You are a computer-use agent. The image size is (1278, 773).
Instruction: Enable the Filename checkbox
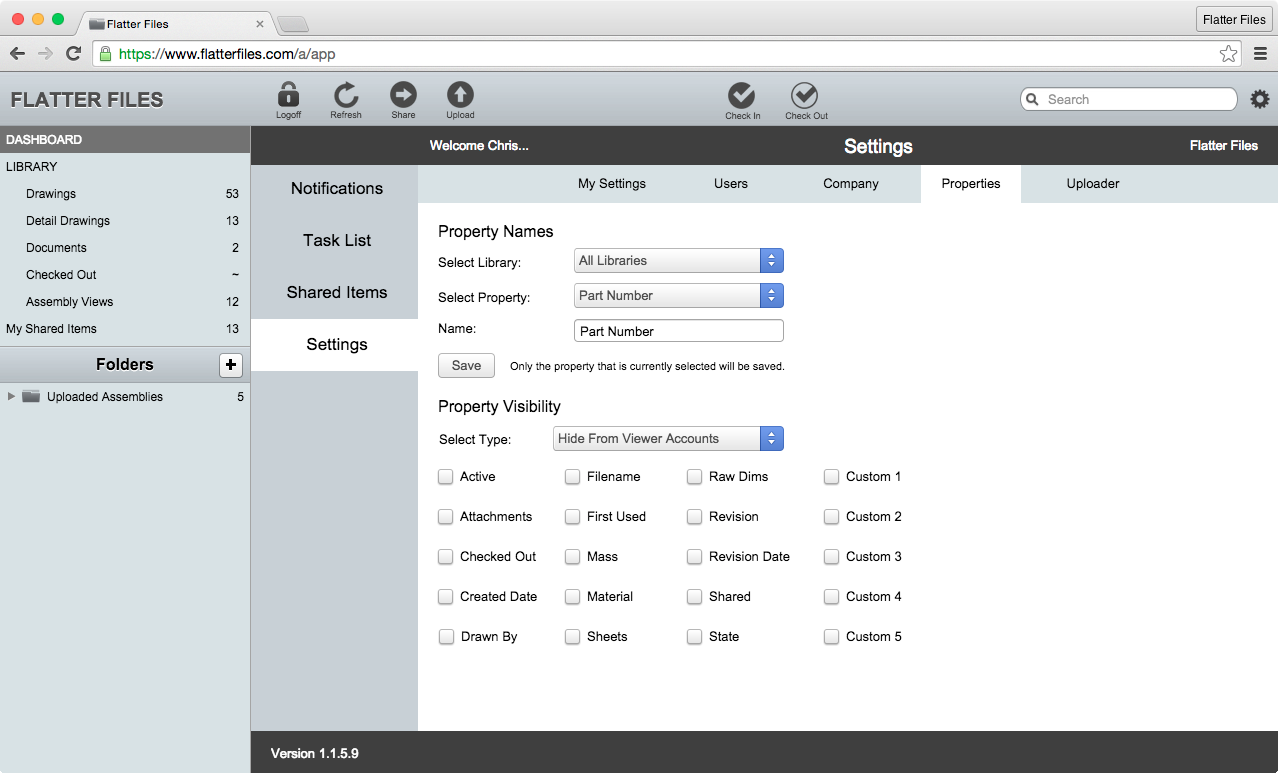[572, 477]
